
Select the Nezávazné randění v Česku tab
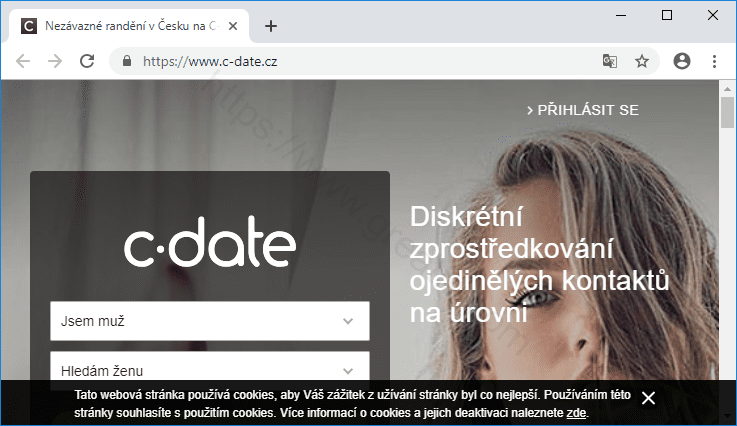130,26
